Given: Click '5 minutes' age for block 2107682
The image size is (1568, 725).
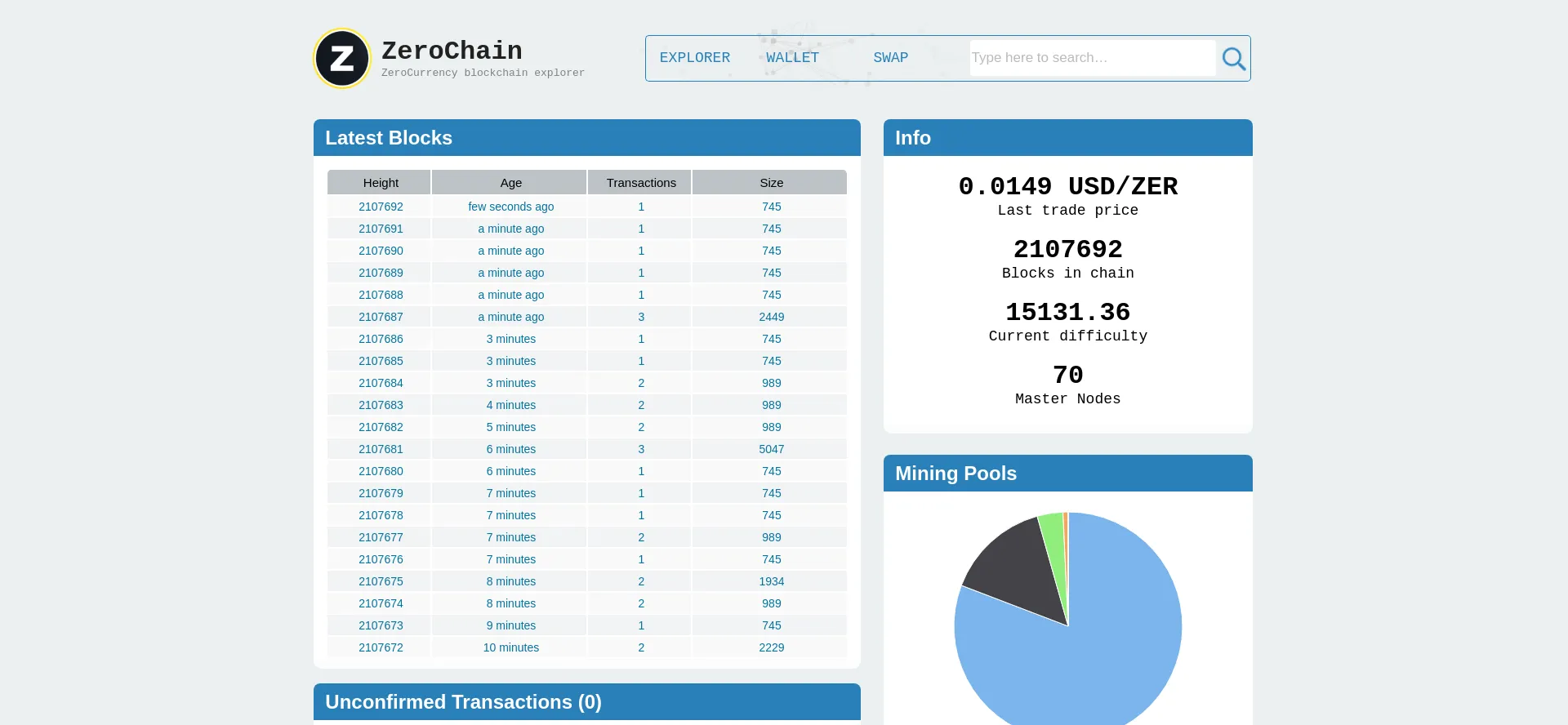Looking at the screenshot, I should [x=511, y=427].
